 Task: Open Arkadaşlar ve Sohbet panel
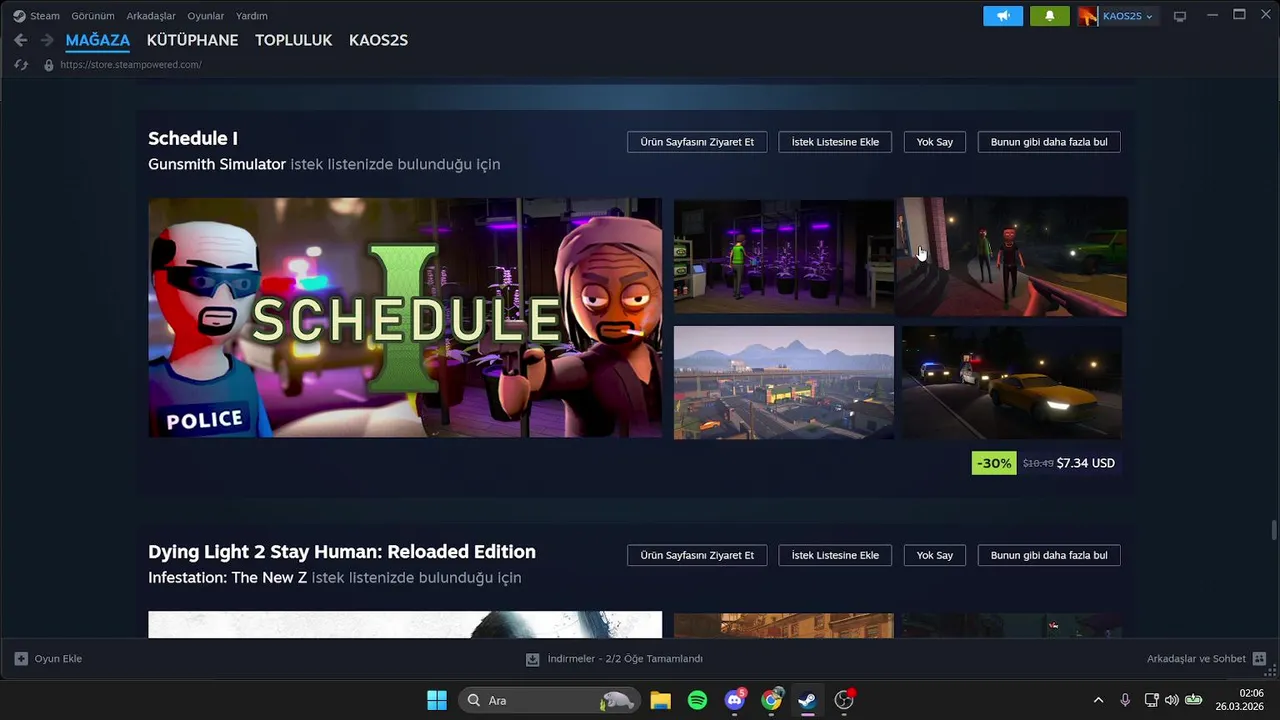1196,659
